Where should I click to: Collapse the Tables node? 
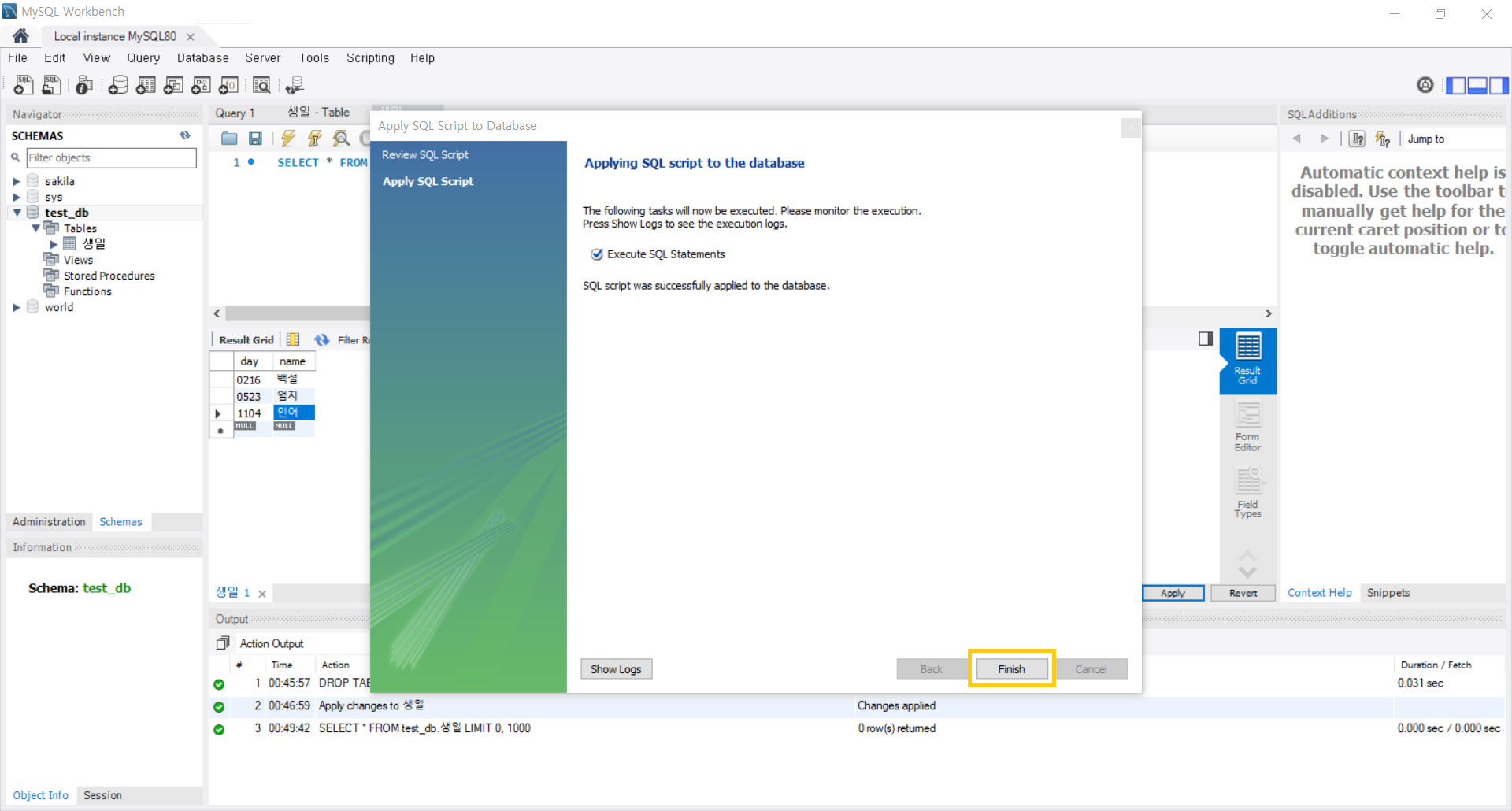tap(35, 228)
